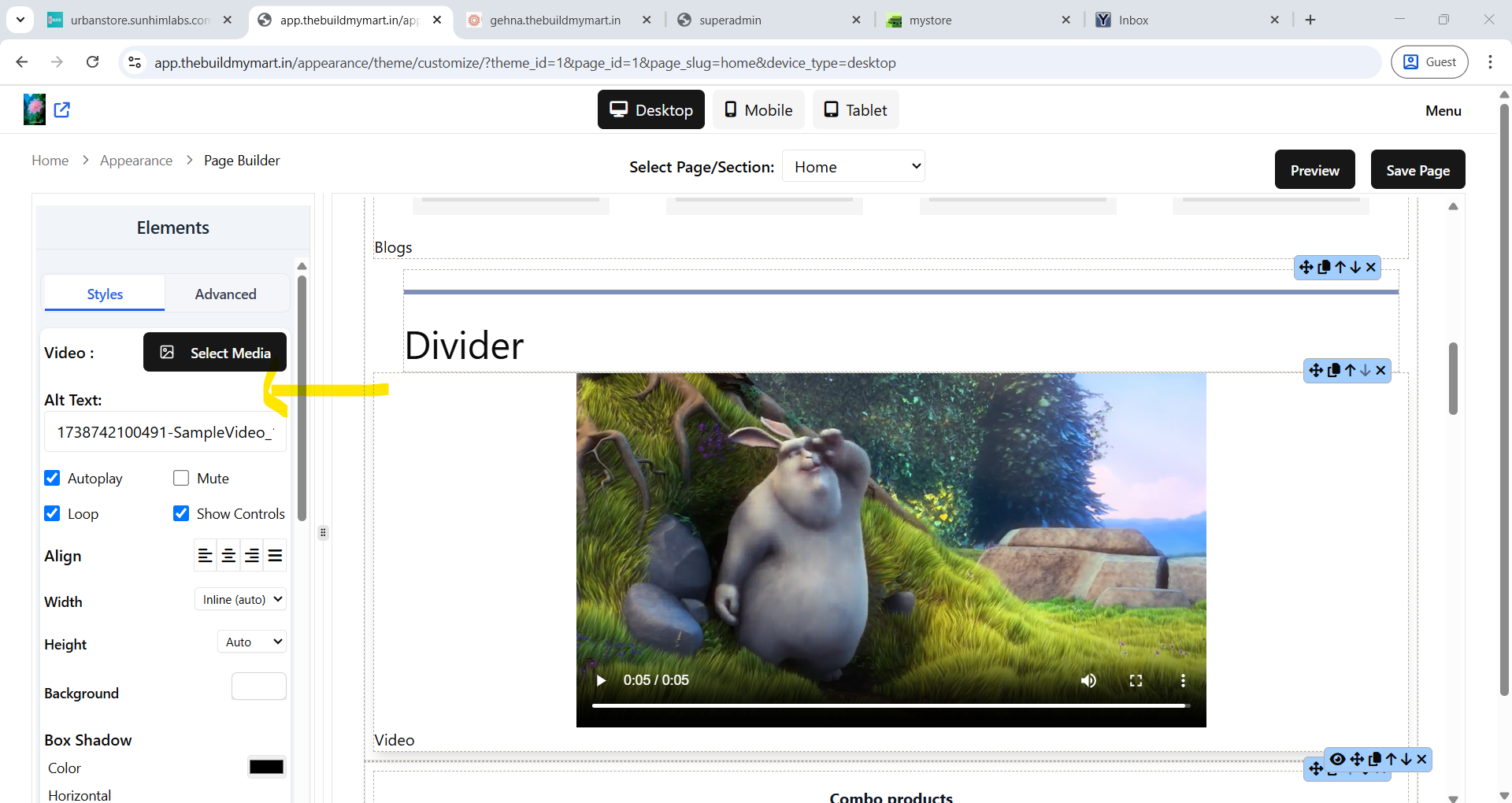
Task: Click the panel resize grip handle
Action: click(323, 532)
